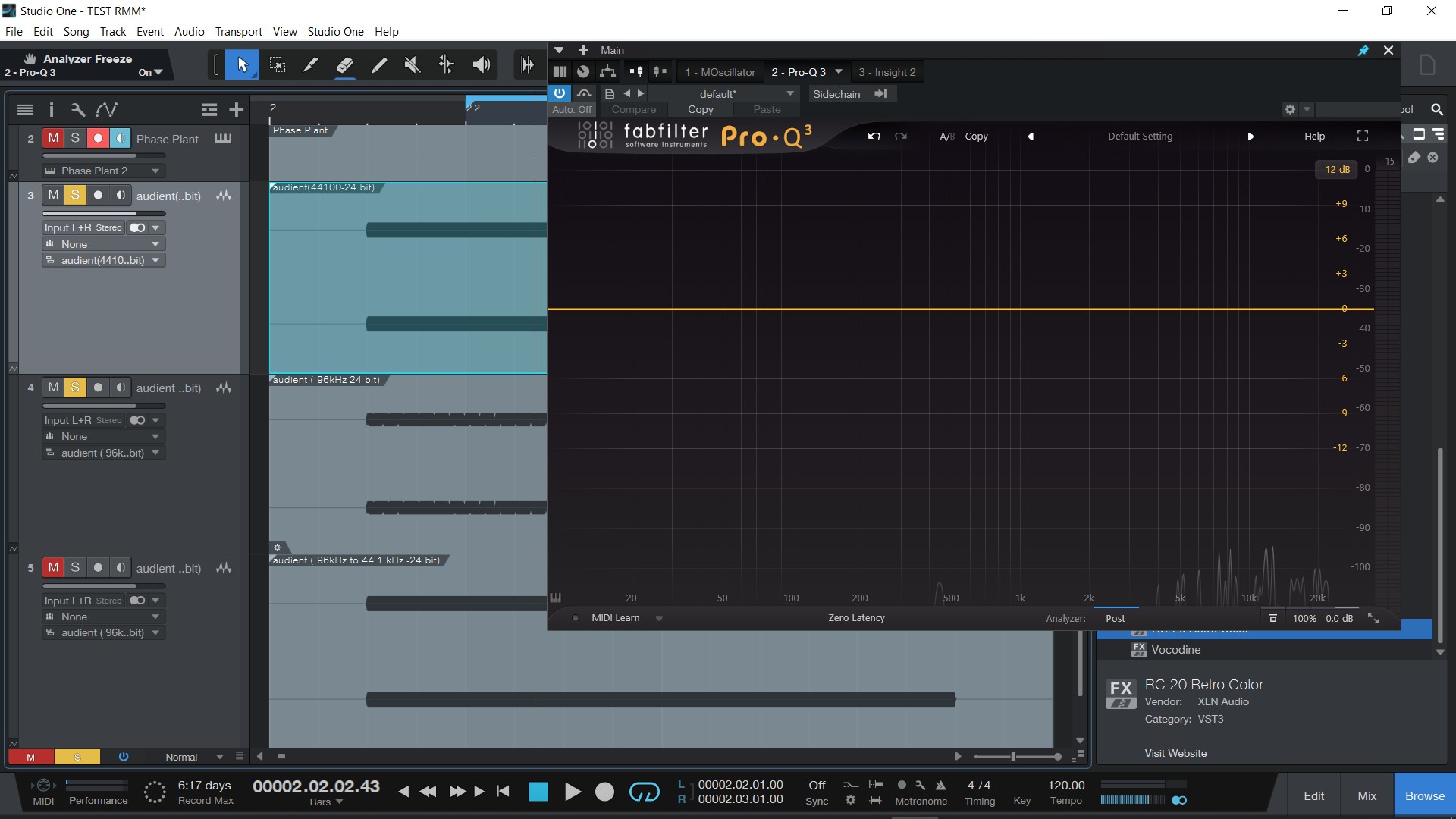Click the Sidechain button
This screenshot has height=819, width=1456.
point(836,94)
